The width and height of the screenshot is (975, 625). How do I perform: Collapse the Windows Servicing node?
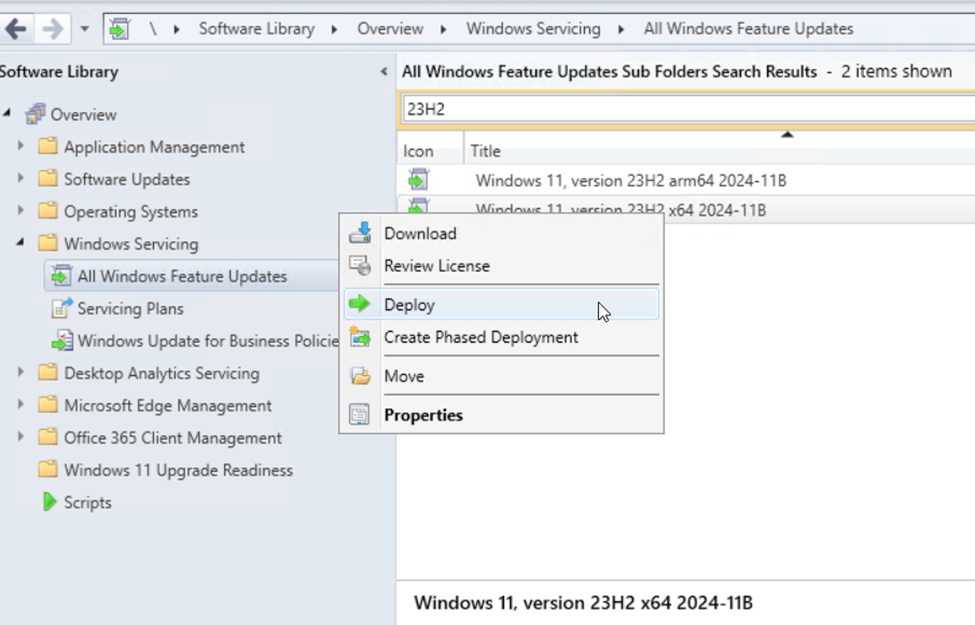(x=20, y=243)
